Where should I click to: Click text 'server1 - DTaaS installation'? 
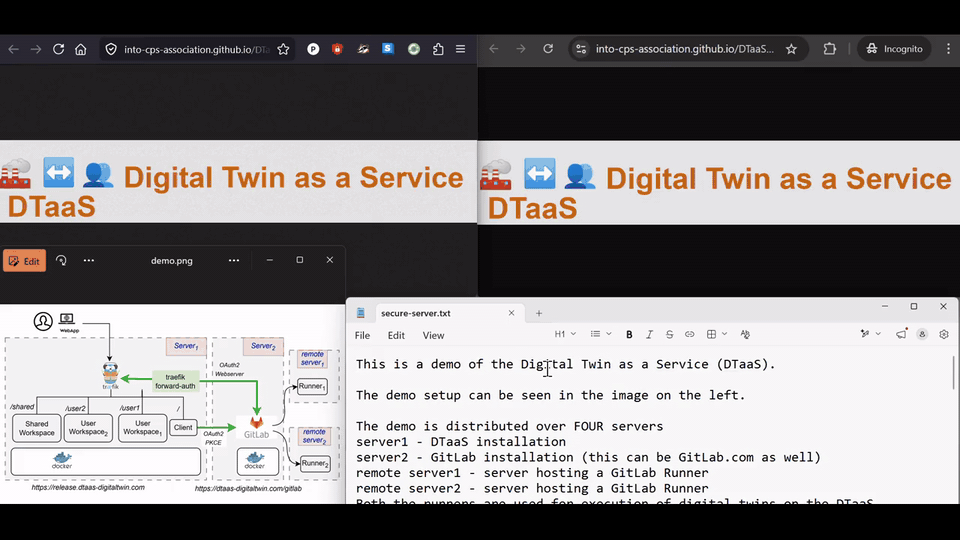click(461, 441)
